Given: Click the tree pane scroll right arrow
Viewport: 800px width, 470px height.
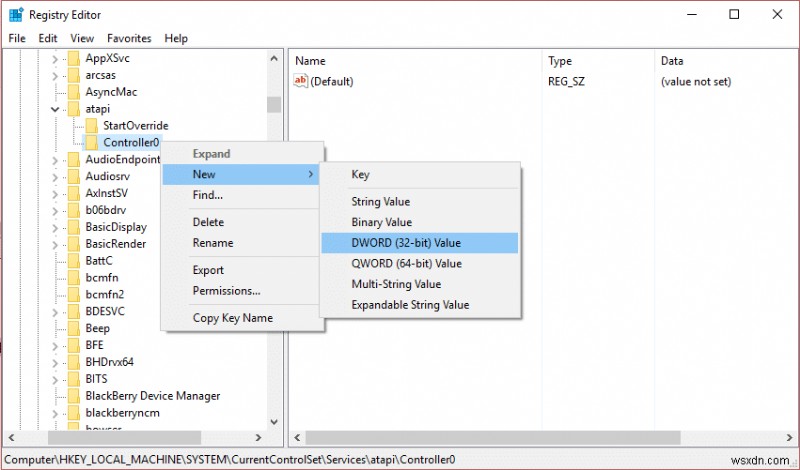Looking at the screenshot, I should [x=258, y=438].
